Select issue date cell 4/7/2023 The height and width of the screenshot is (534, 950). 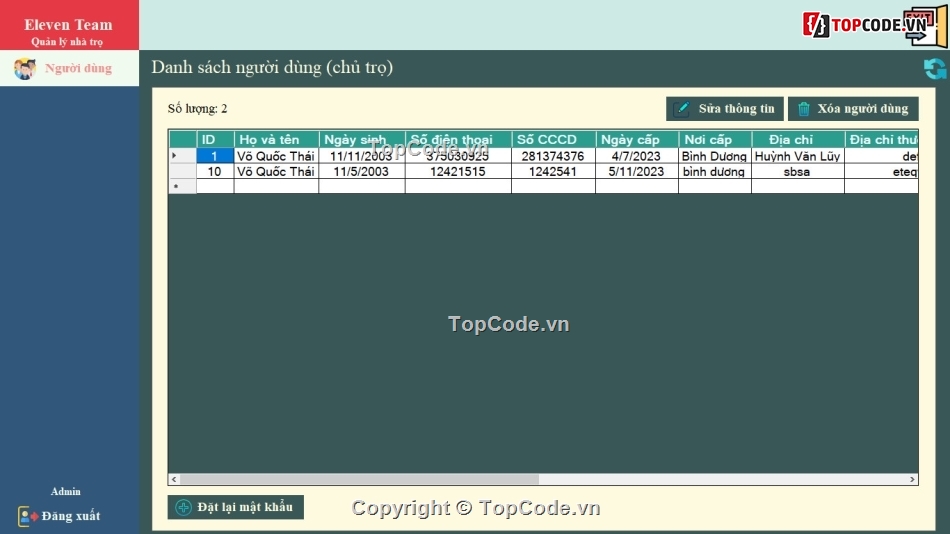637,156
